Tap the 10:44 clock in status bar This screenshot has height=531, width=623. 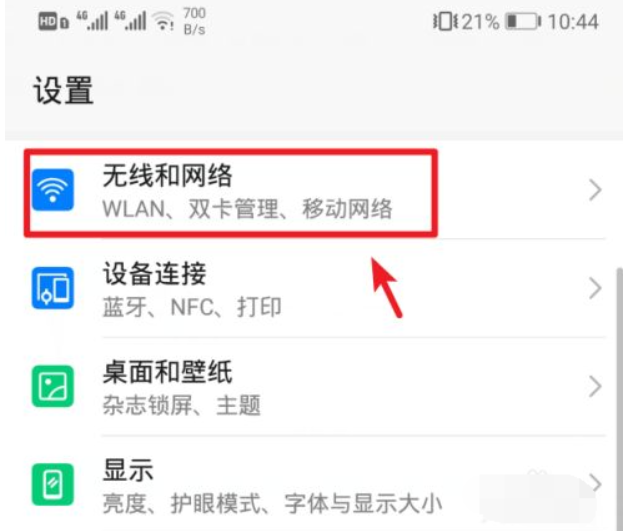pos(573,21)
